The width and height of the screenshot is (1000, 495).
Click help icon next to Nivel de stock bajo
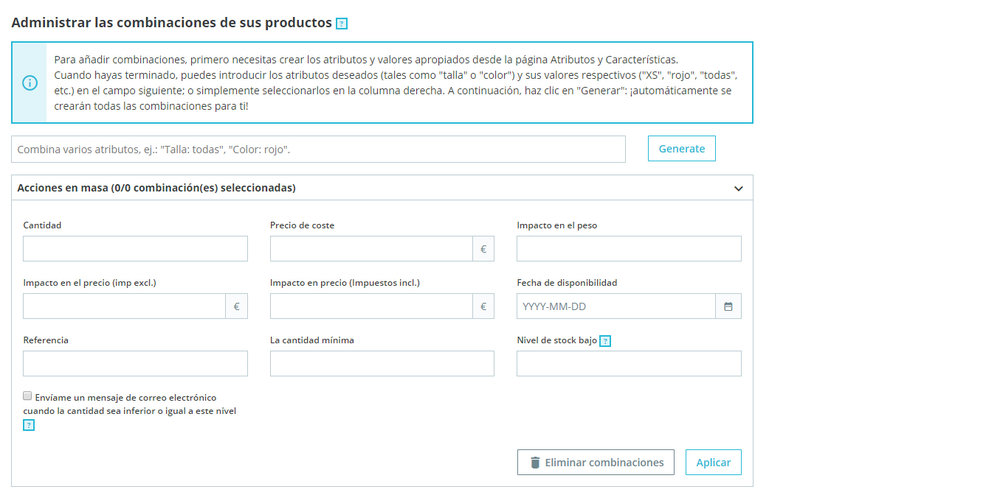coord(606,341)
